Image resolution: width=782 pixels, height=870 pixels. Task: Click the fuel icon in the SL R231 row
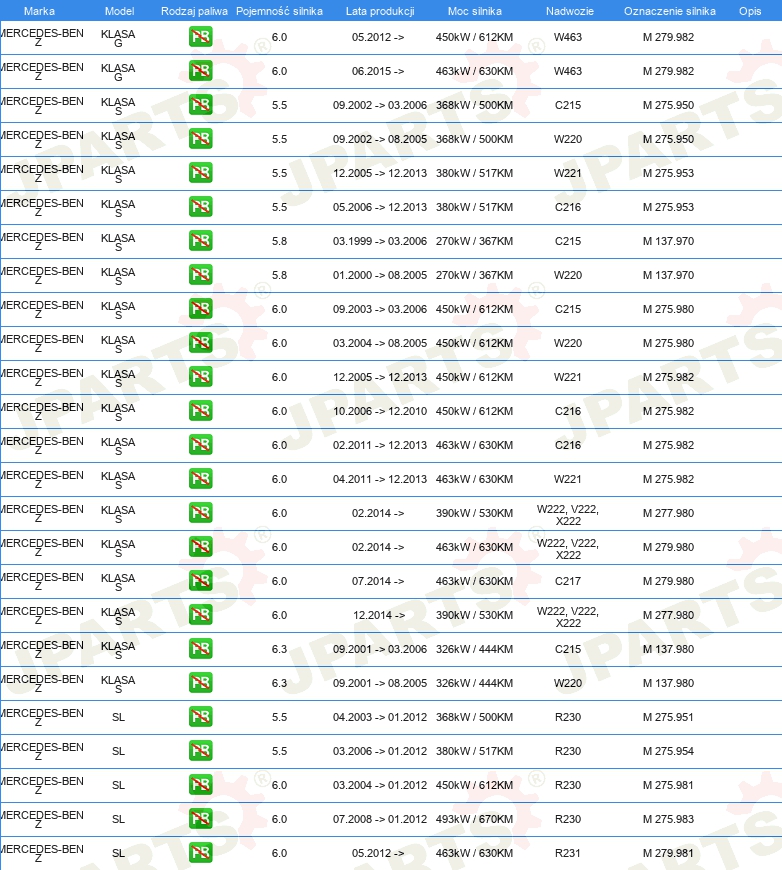200,853
